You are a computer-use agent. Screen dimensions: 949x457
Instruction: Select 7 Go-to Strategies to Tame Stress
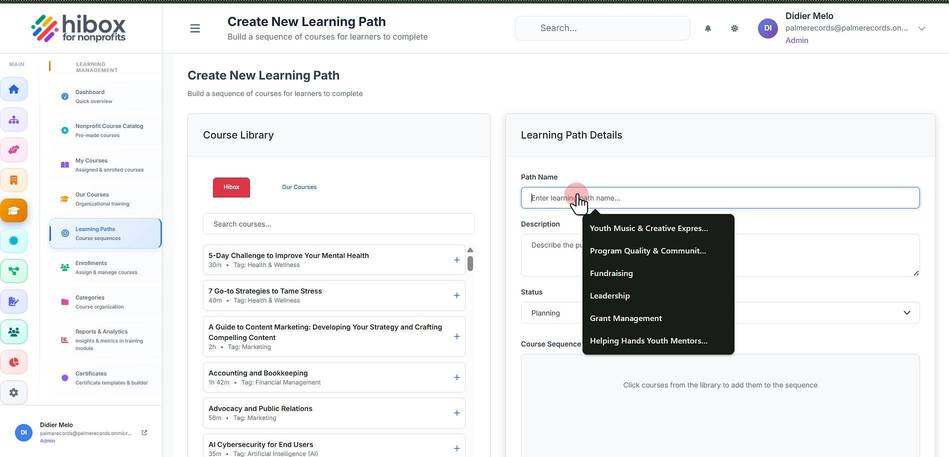[x=265, y=291]
